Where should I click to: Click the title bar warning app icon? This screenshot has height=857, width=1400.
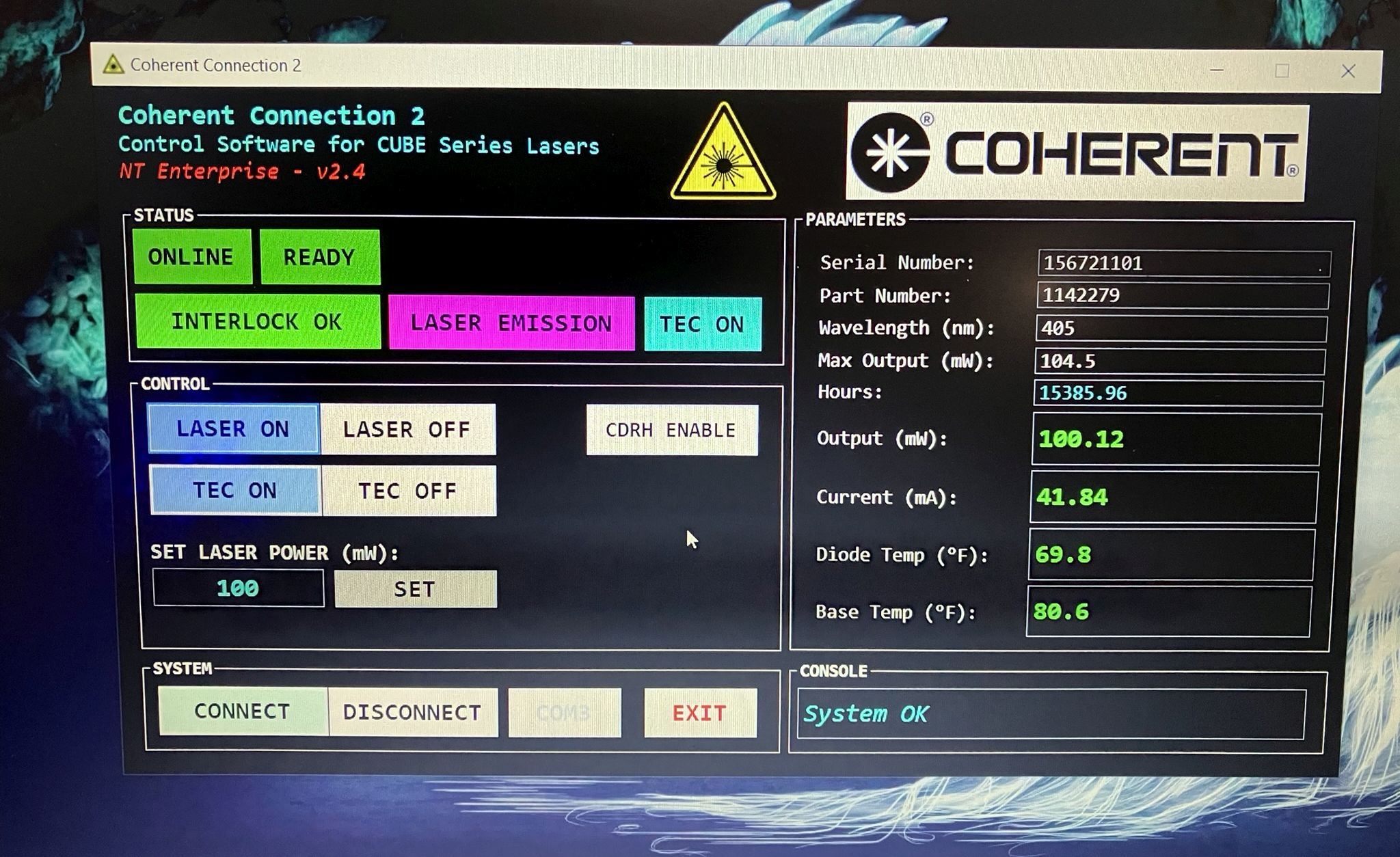pos(113,65)
